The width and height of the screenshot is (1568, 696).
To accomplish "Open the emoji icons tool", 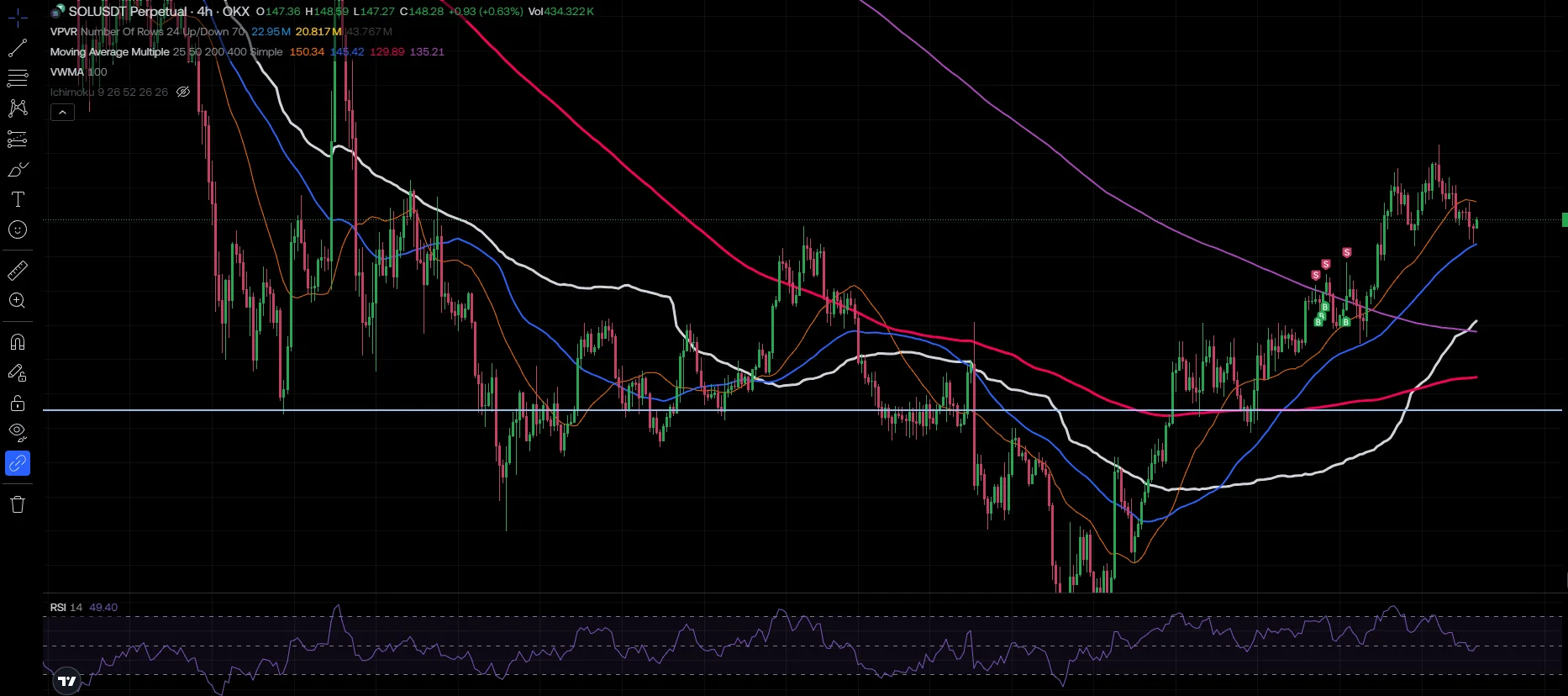I will tap(18, 229).
